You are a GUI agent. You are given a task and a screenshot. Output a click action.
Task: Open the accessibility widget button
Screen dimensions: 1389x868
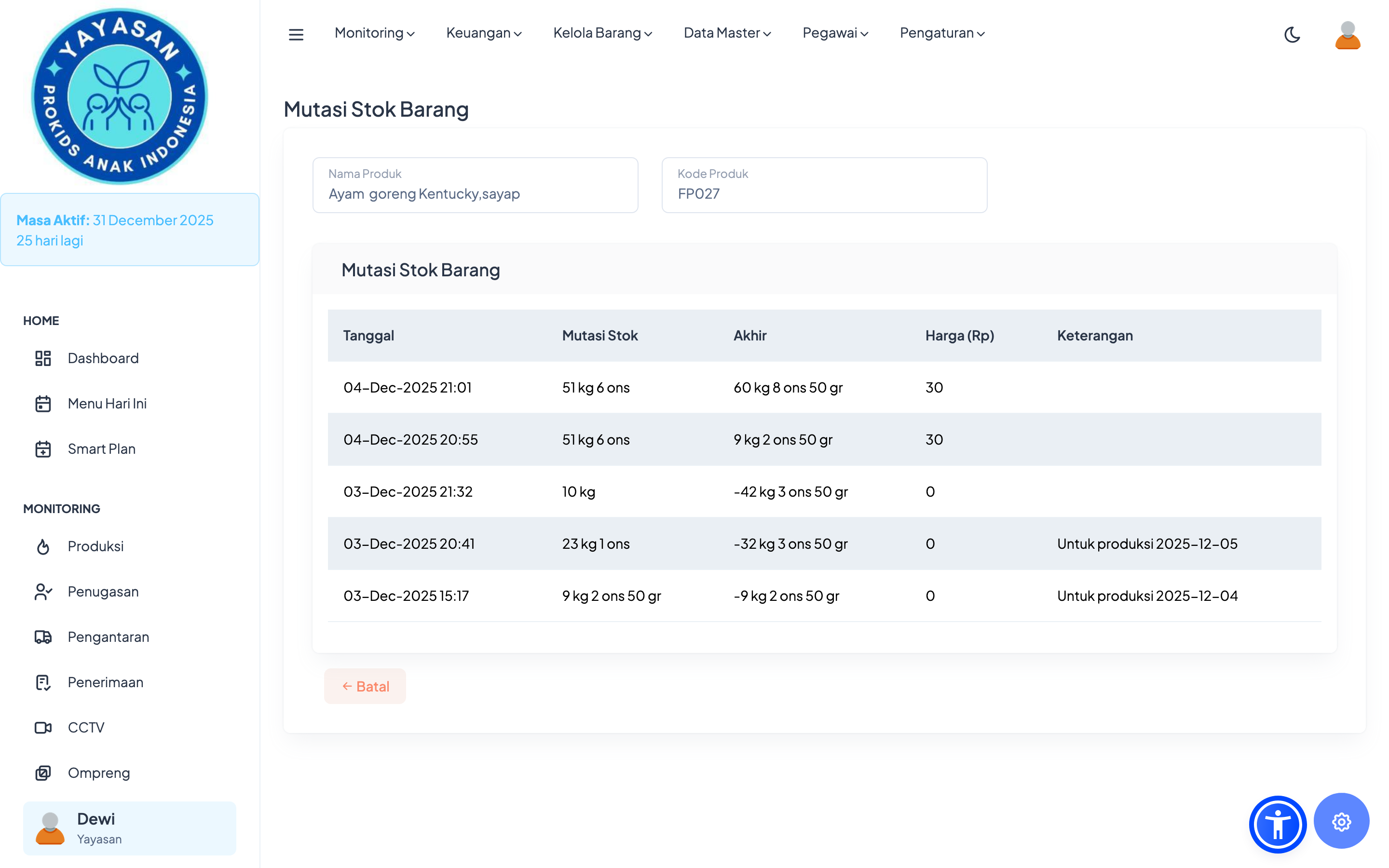pos(1277,824)
